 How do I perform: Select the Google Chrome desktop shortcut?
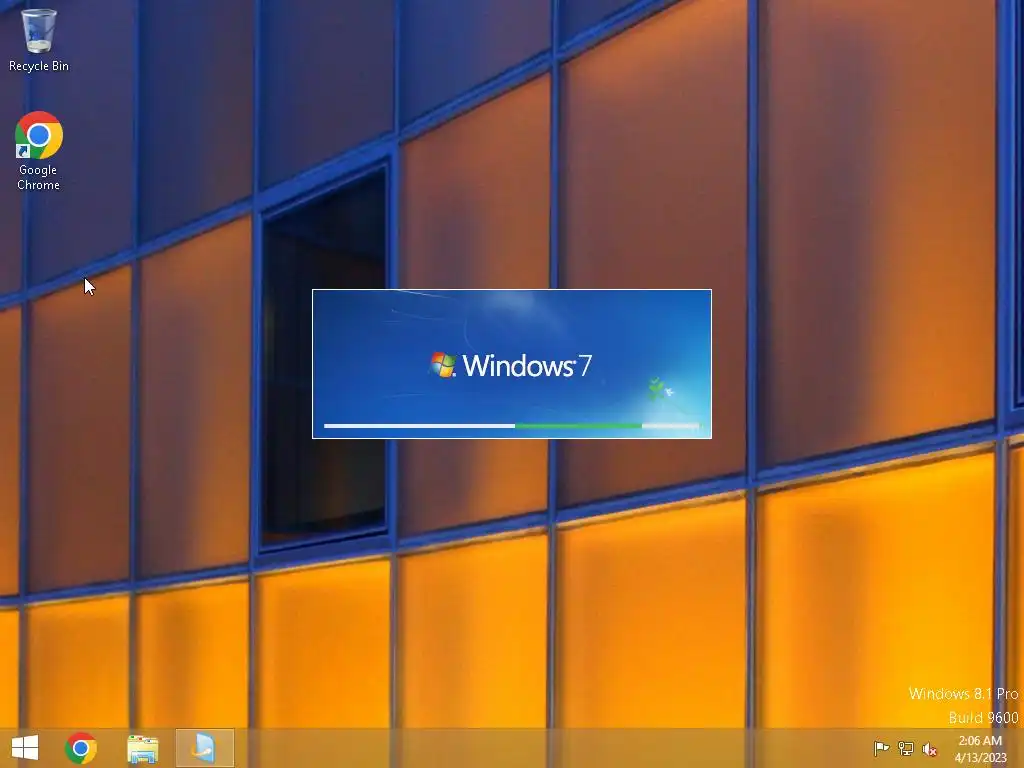click(x=39, y=151)
